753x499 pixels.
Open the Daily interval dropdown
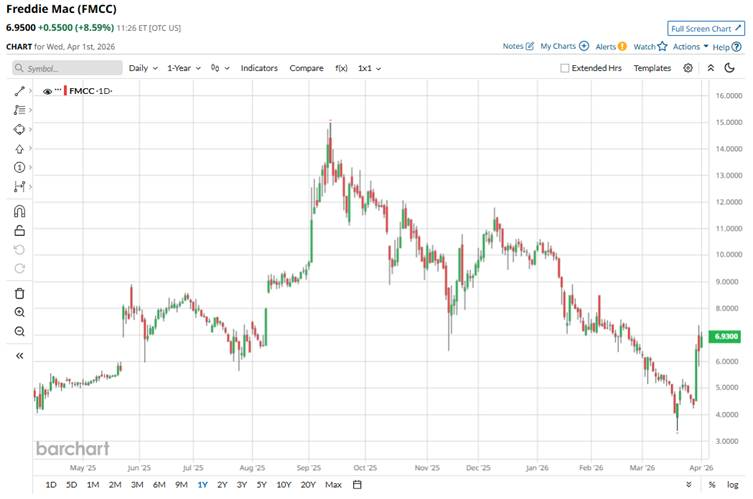[144, 68]
